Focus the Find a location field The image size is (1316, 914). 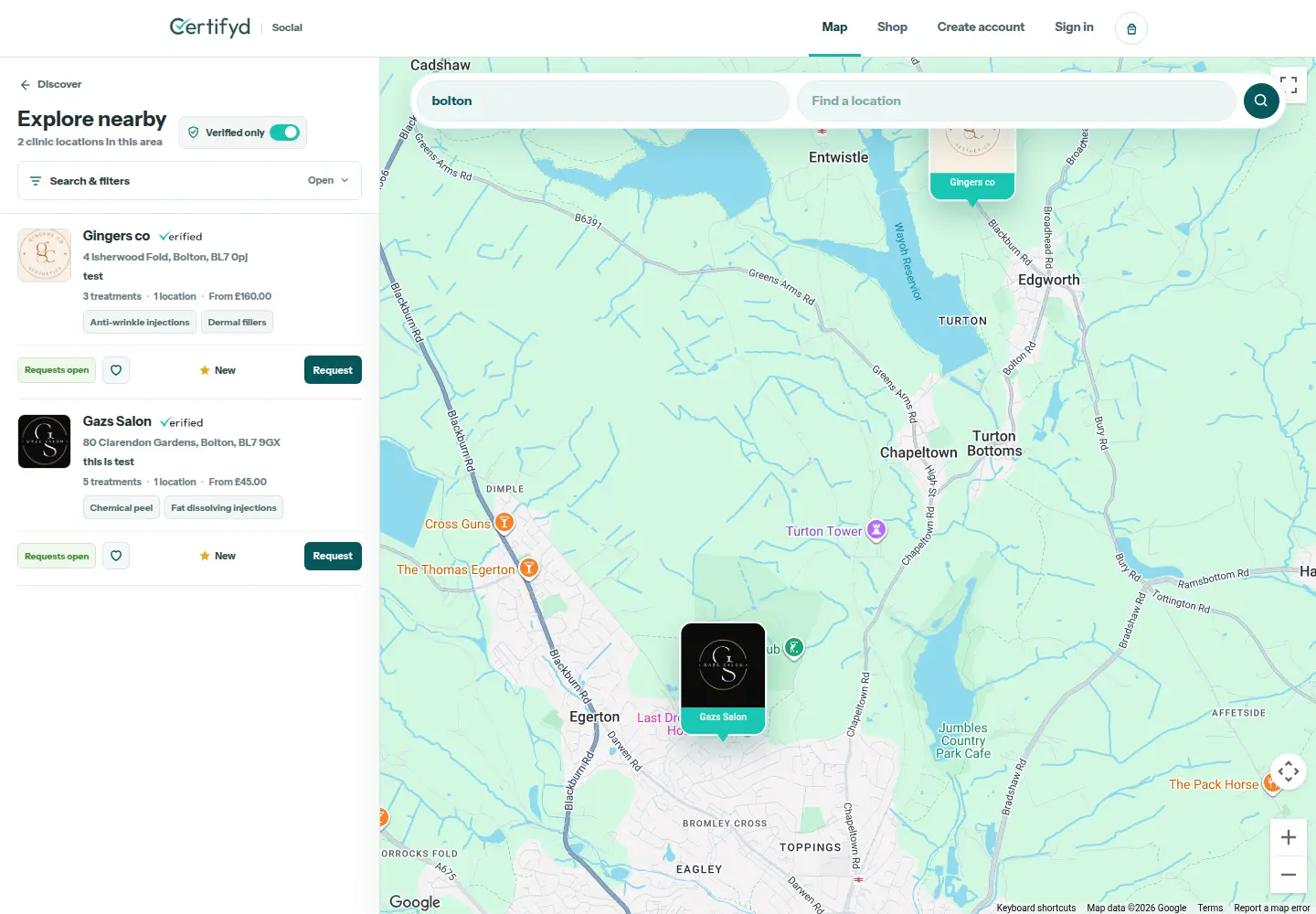(x=1016, y=101)
